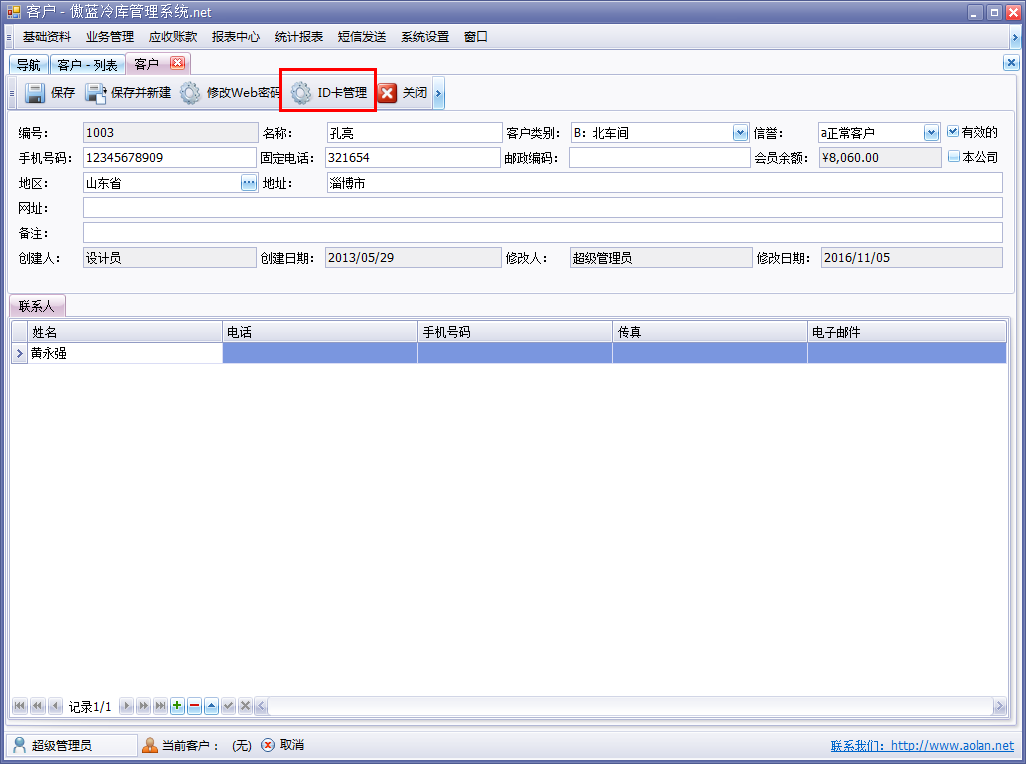
Task: Click the red 关闭 icon in toolbar
Action: point(388,94)
